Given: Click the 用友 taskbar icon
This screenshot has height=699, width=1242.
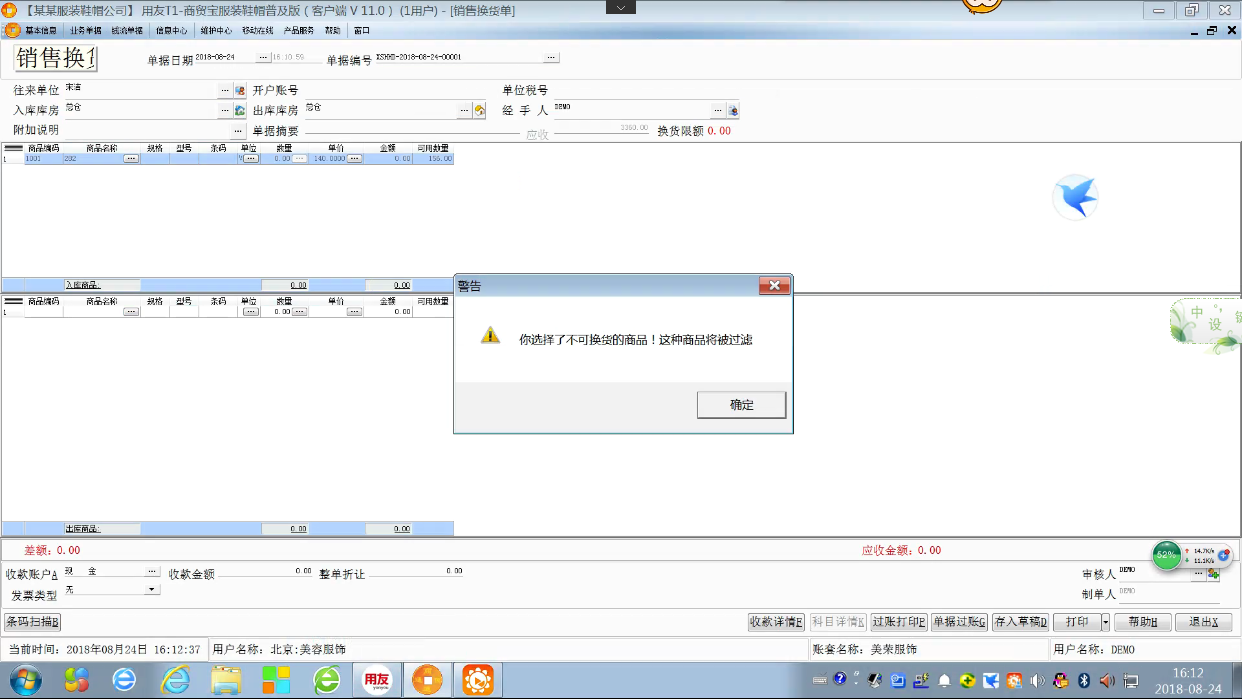Looking at the screenshot, I should [376, 681].
